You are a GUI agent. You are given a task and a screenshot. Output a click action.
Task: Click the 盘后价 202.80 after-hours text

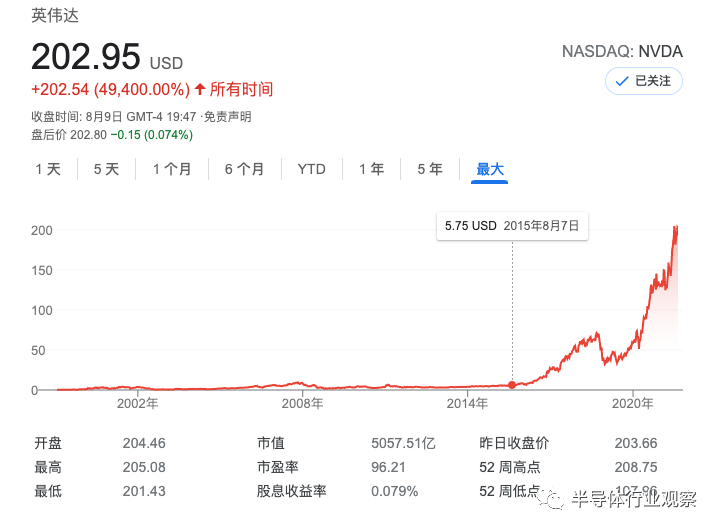pyautogui.click(x=69, y=135)
